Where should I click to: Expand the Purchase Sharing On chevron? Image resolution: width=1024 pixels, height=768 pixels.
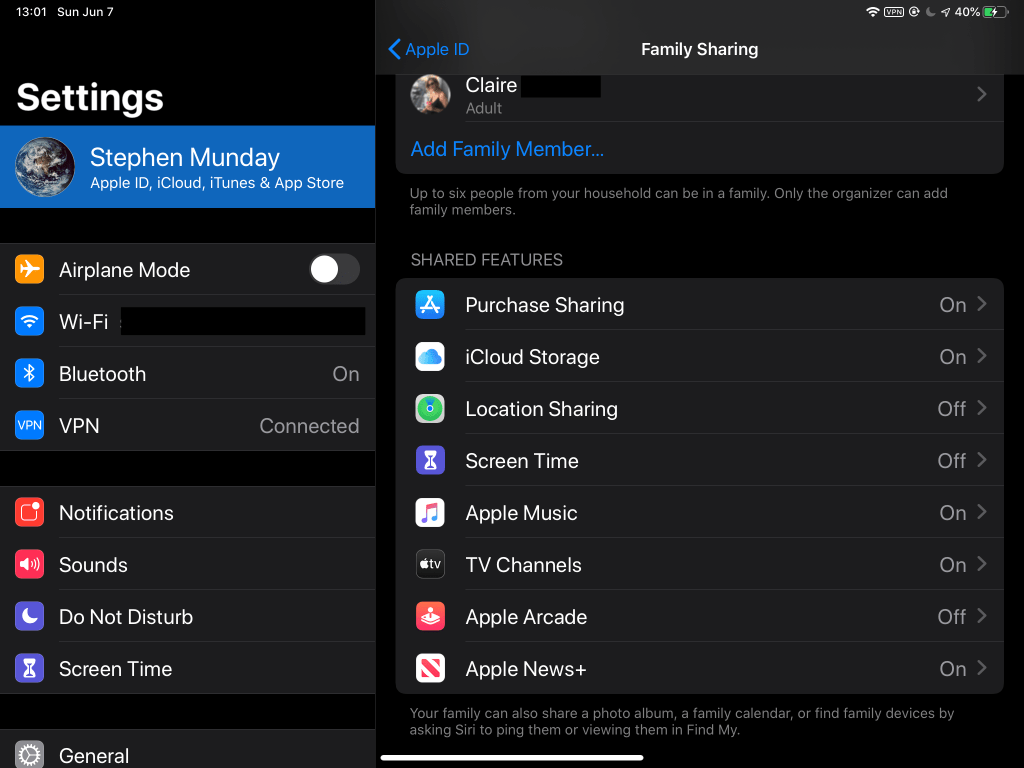(x=982, y=304)
